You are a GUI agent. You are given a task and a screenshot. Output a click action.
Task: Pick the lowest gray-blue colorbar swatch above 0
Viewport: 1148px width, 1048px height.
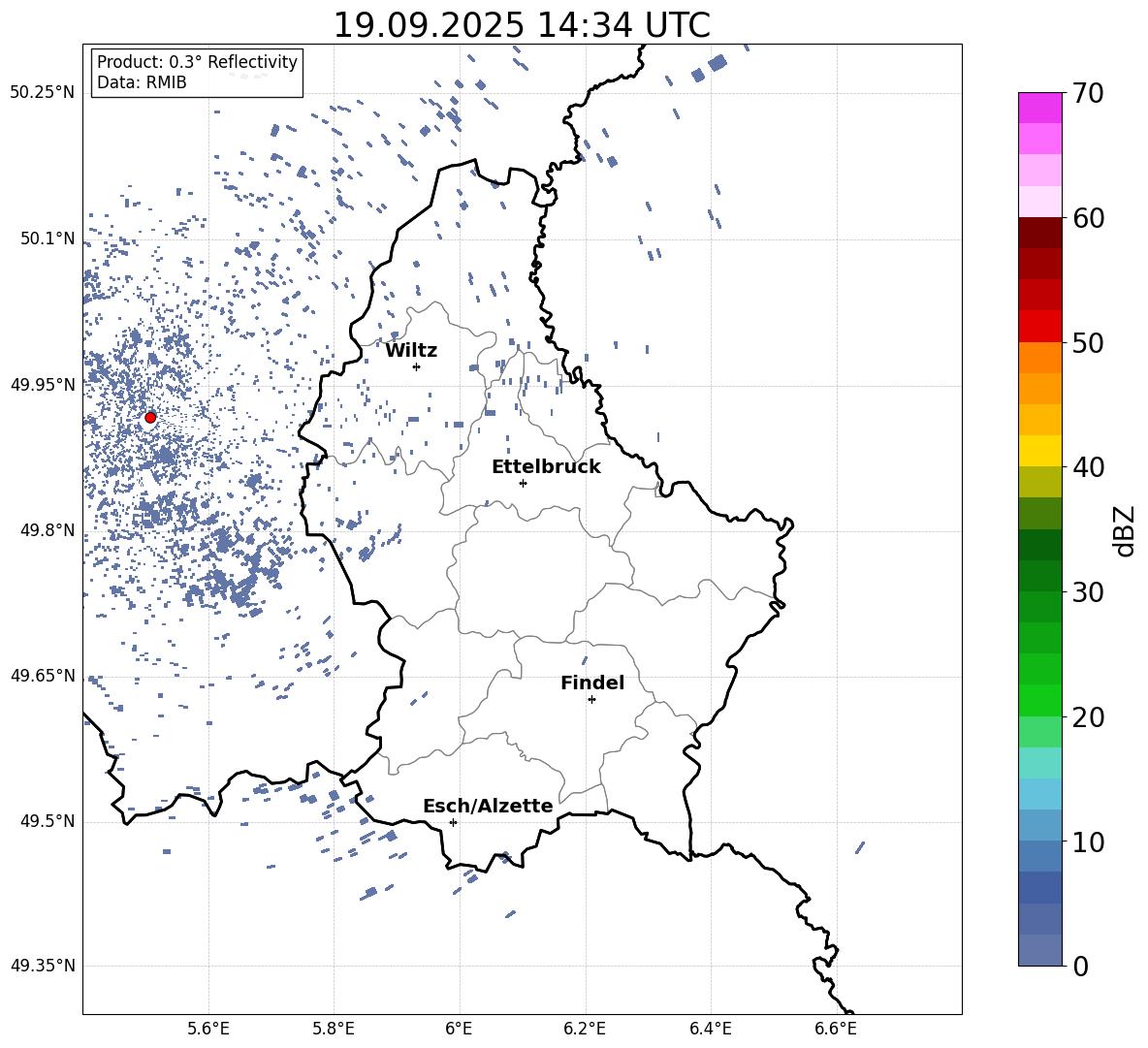pos(1039,950)
